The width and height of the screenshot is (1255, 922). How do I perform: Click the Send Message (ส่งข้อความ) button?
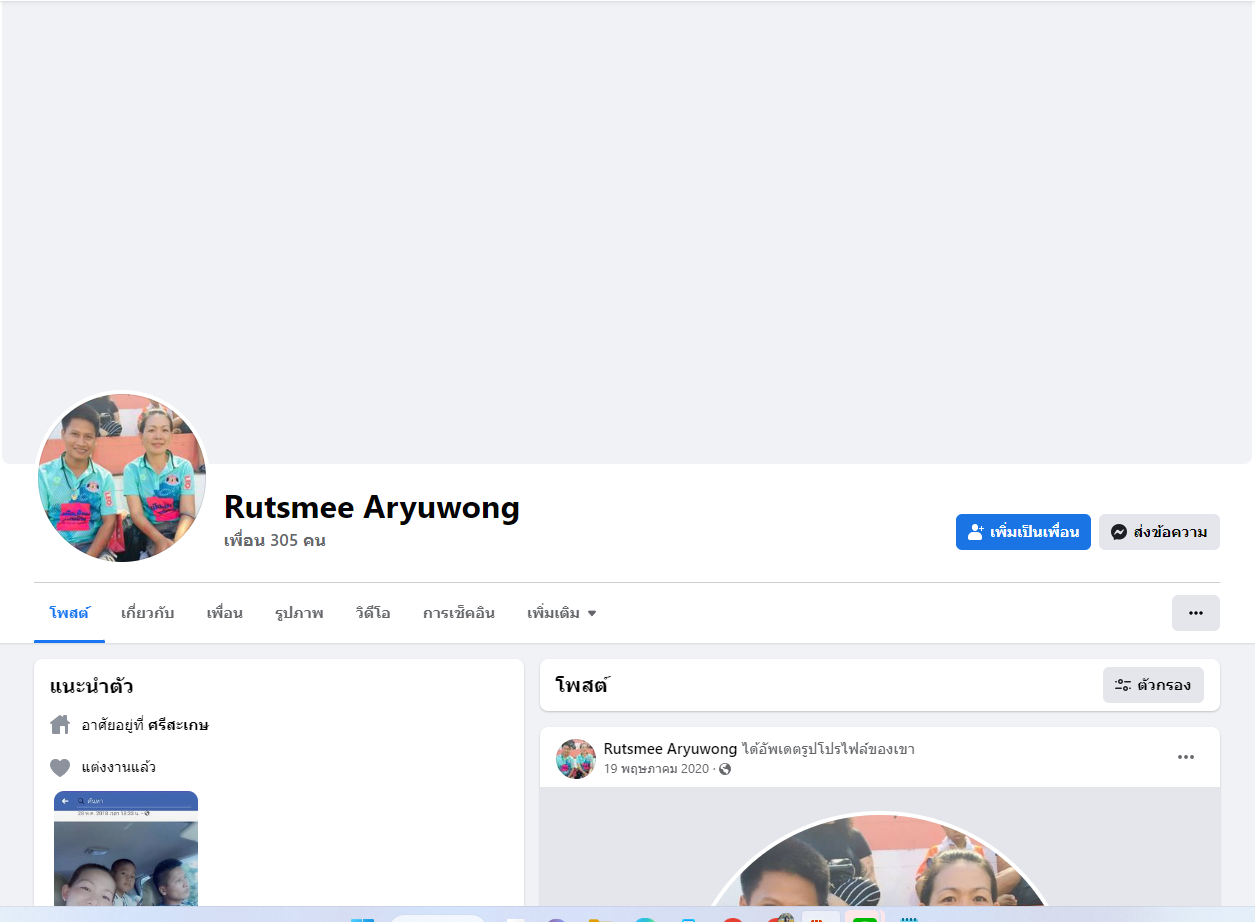(x=1159, y=532)
